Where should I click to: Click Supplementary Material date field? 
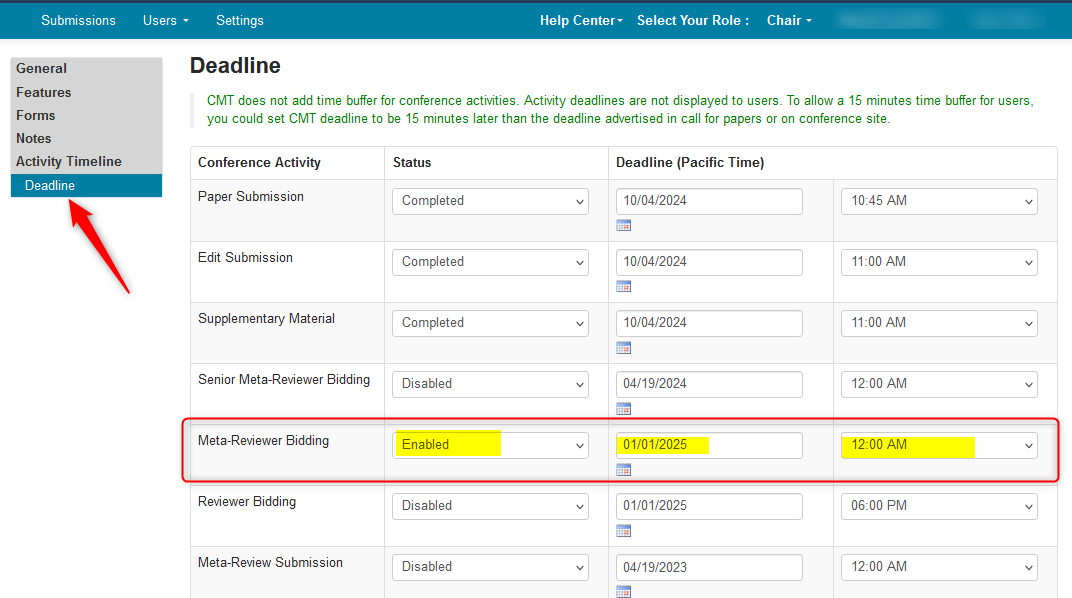tap(709, 323)
